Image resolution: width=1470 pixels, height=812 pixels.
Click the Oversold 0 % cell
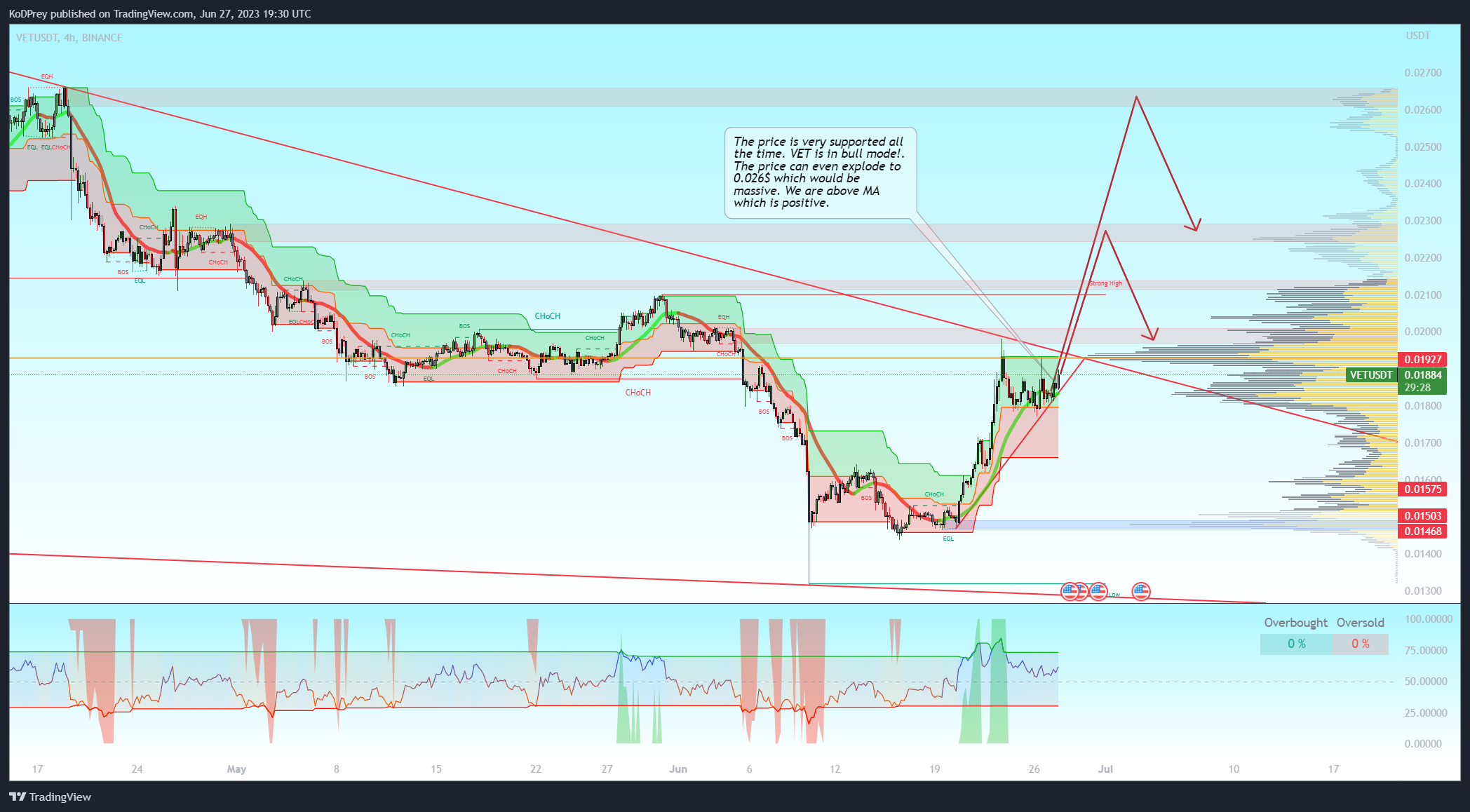click(1361, 644)
